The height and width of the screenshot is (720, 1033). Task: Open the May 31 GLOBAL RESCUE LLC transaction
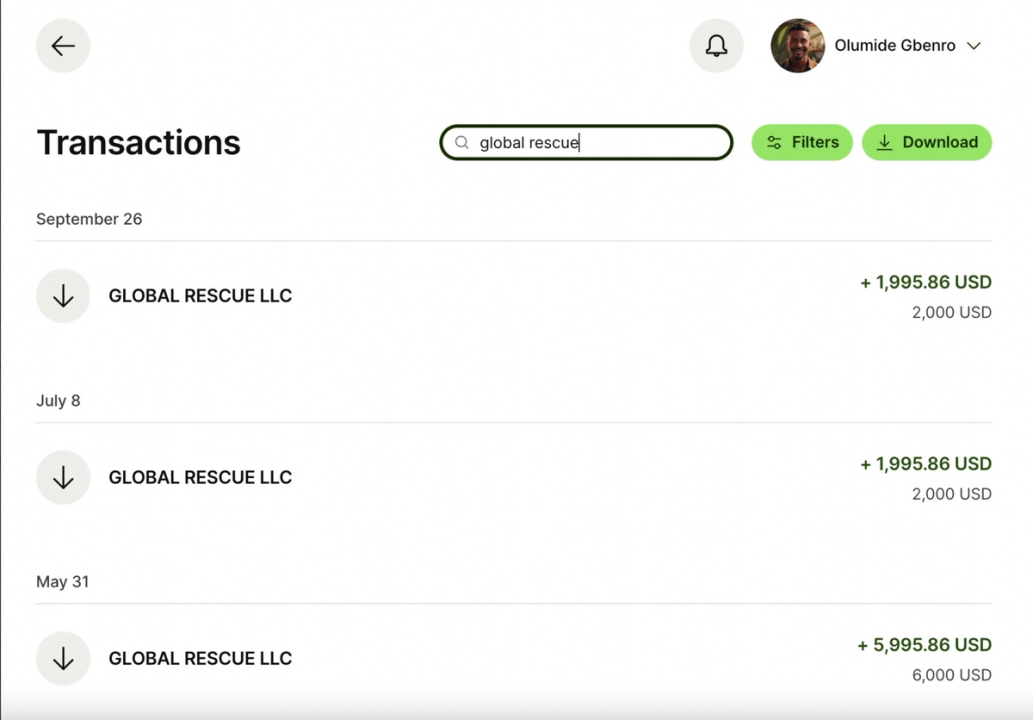pos(200,658)
